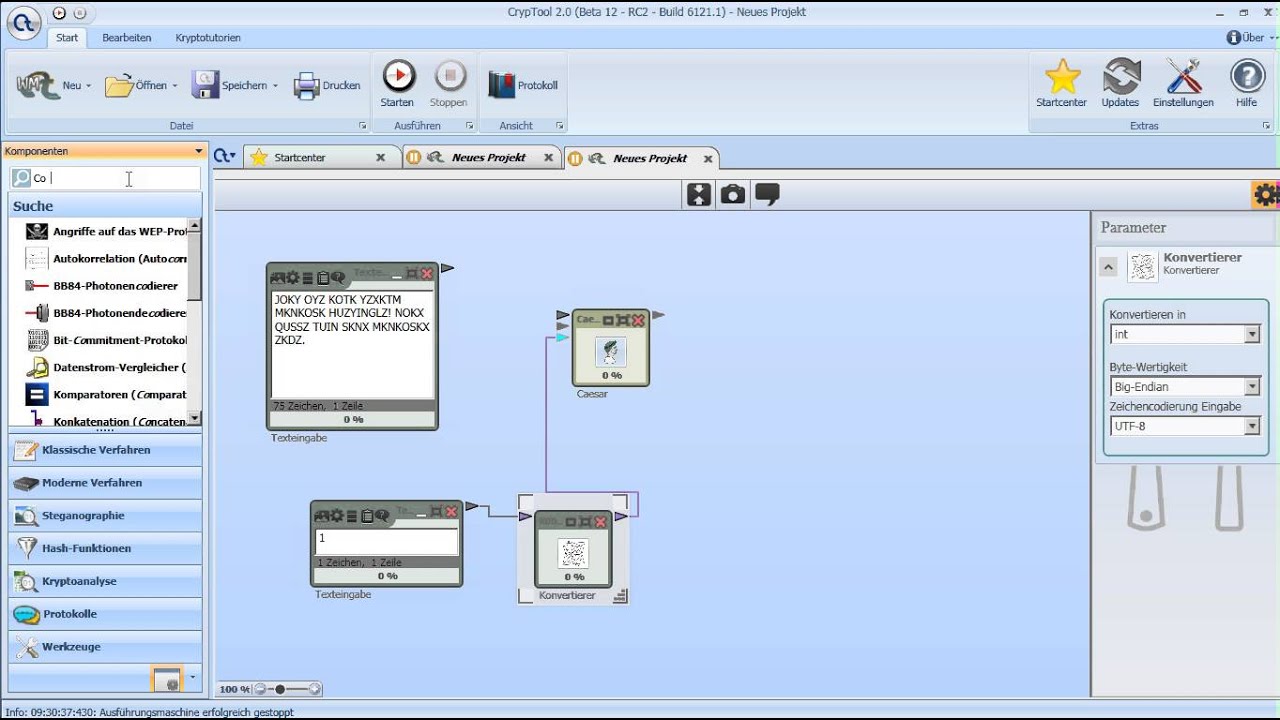
Task: Start the workspace with the Starten button
Action: pos(398,84)
